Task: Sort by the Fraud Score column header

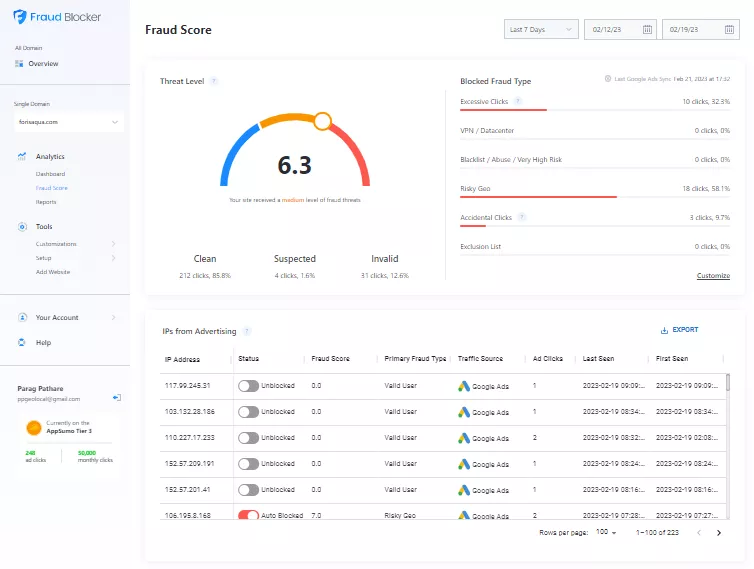Action: point(330,359)
